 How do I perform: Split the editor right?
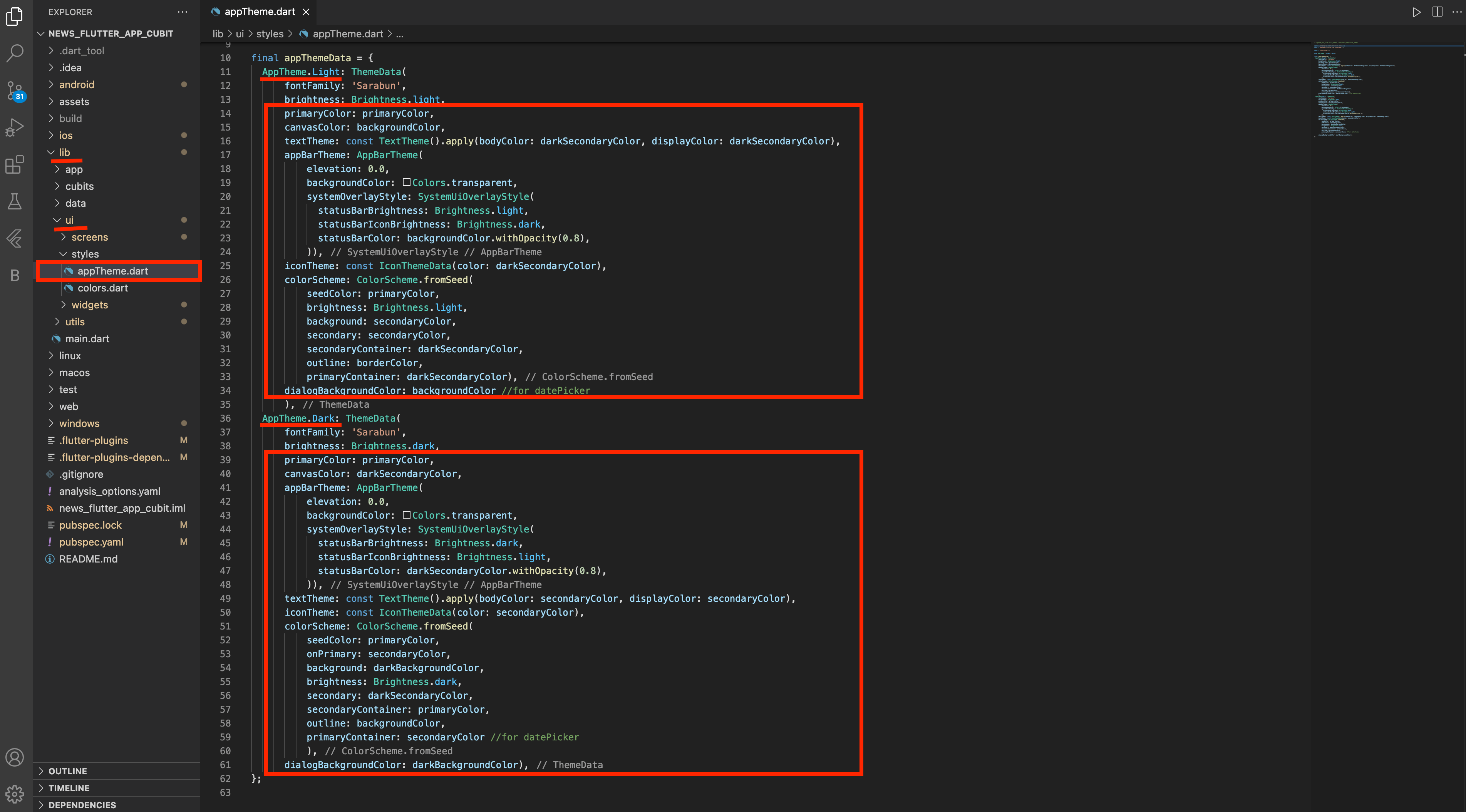[x=1437, y=12]
